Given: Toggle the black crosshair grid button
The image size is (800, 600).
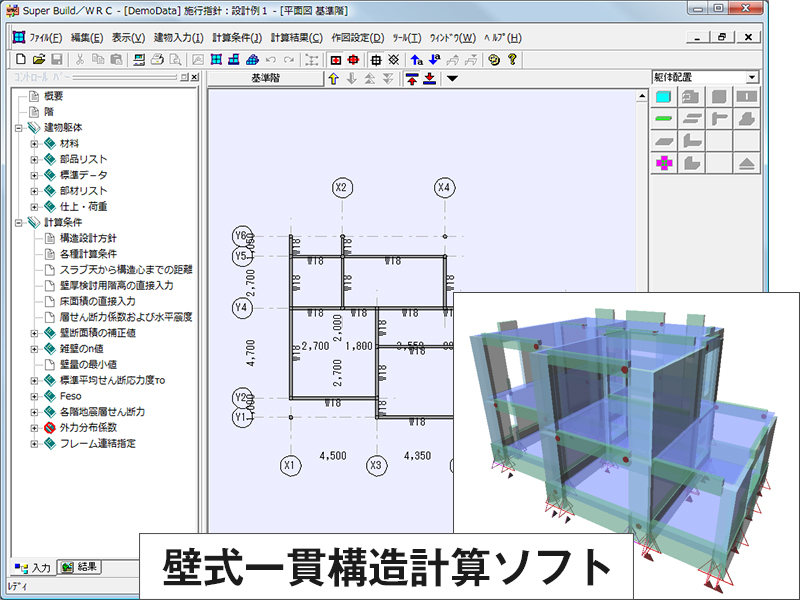Looking at the screenshot, I should pyautogui.click(x=376, y=59).
